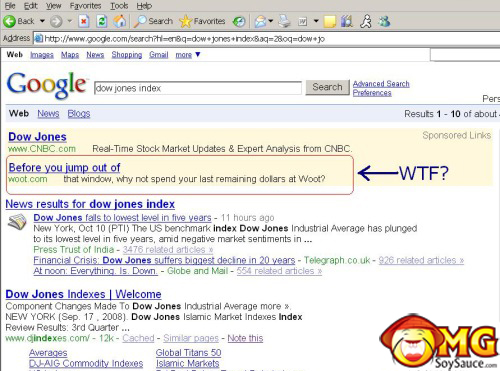This screenshot has height=371, width=500.
Task: Click the Address bar URL field
Action: [267, 39]
